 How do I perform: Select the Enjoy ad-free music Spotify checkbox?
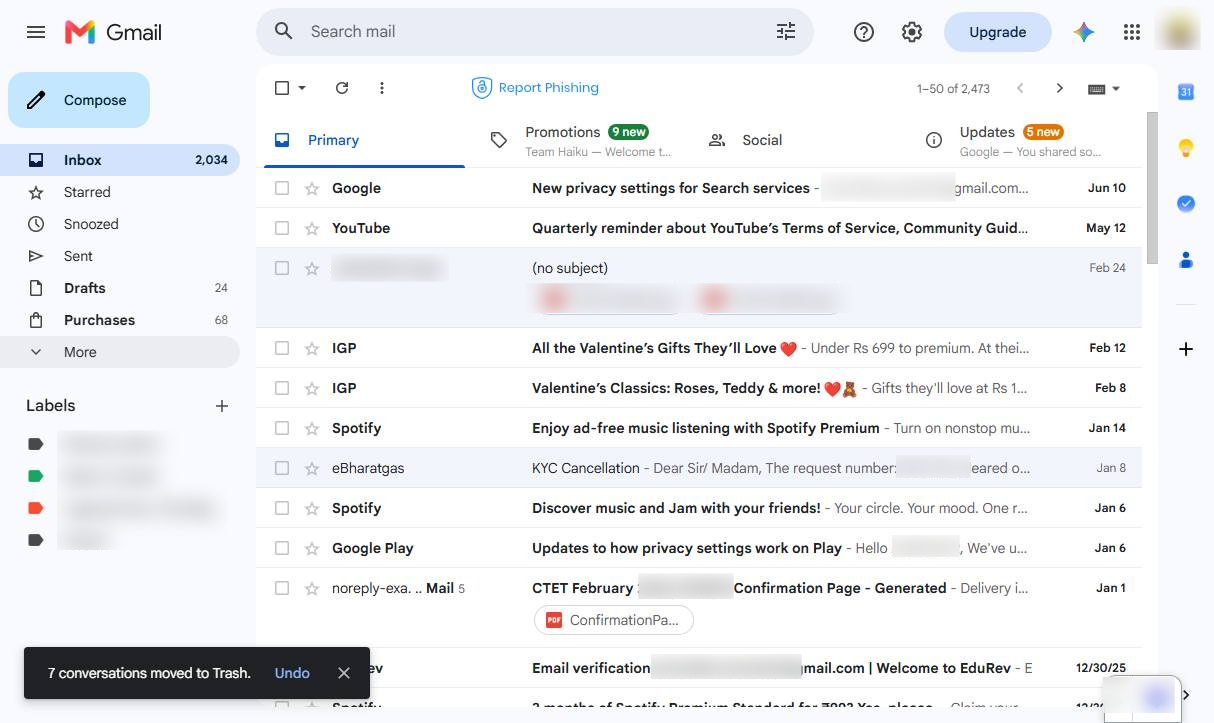tap(282, 428)
